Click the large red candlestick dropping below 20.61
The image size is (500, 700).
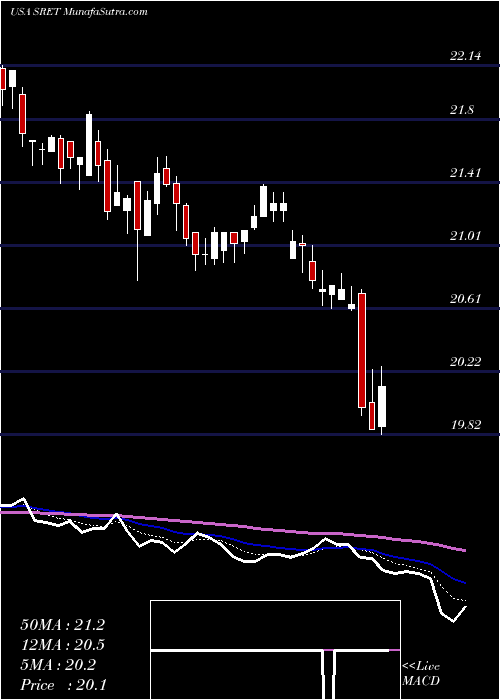click(x=362, y=350)
